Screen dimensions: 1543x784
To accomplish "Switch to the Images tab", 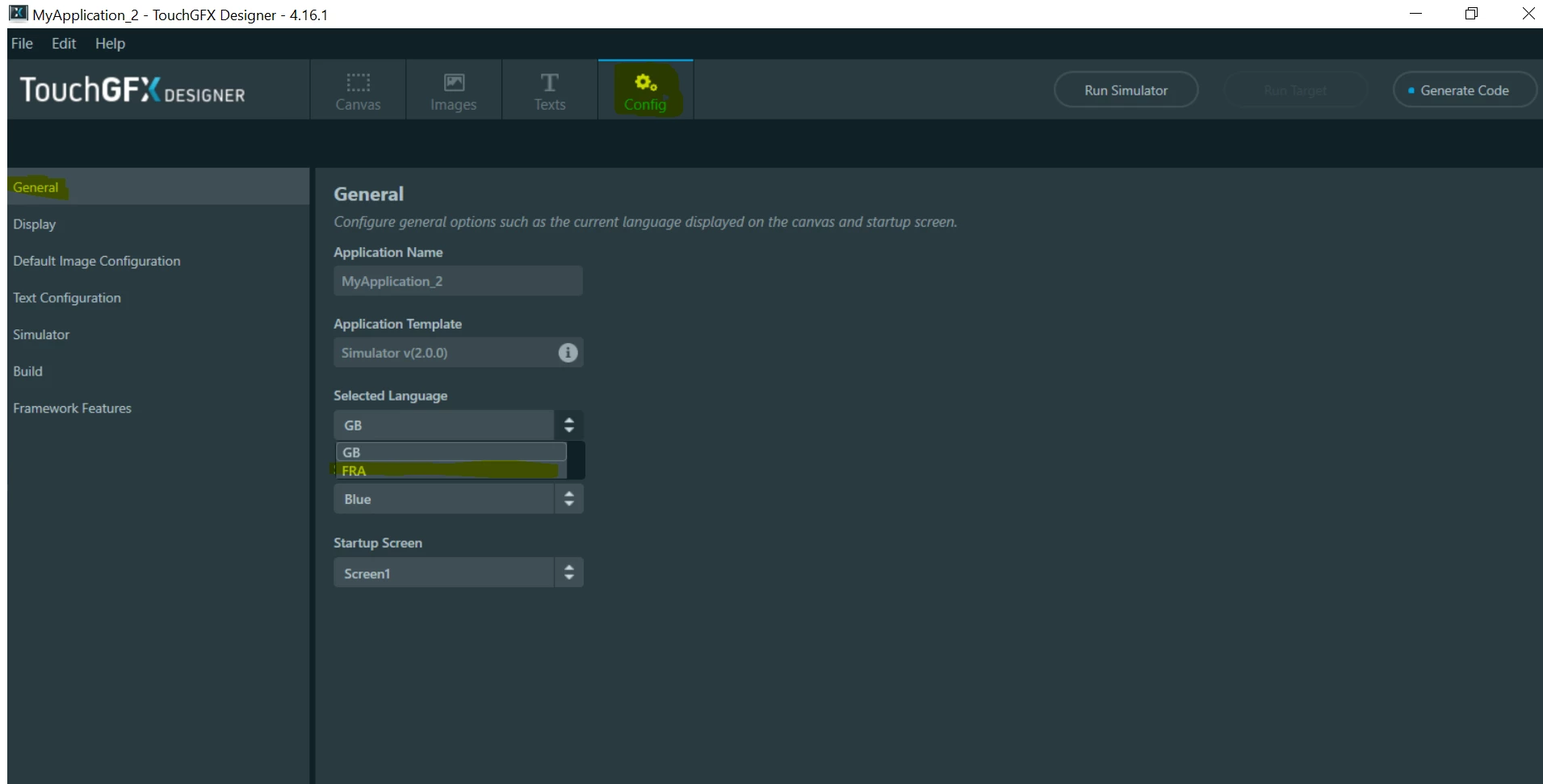I will point(454,90).
